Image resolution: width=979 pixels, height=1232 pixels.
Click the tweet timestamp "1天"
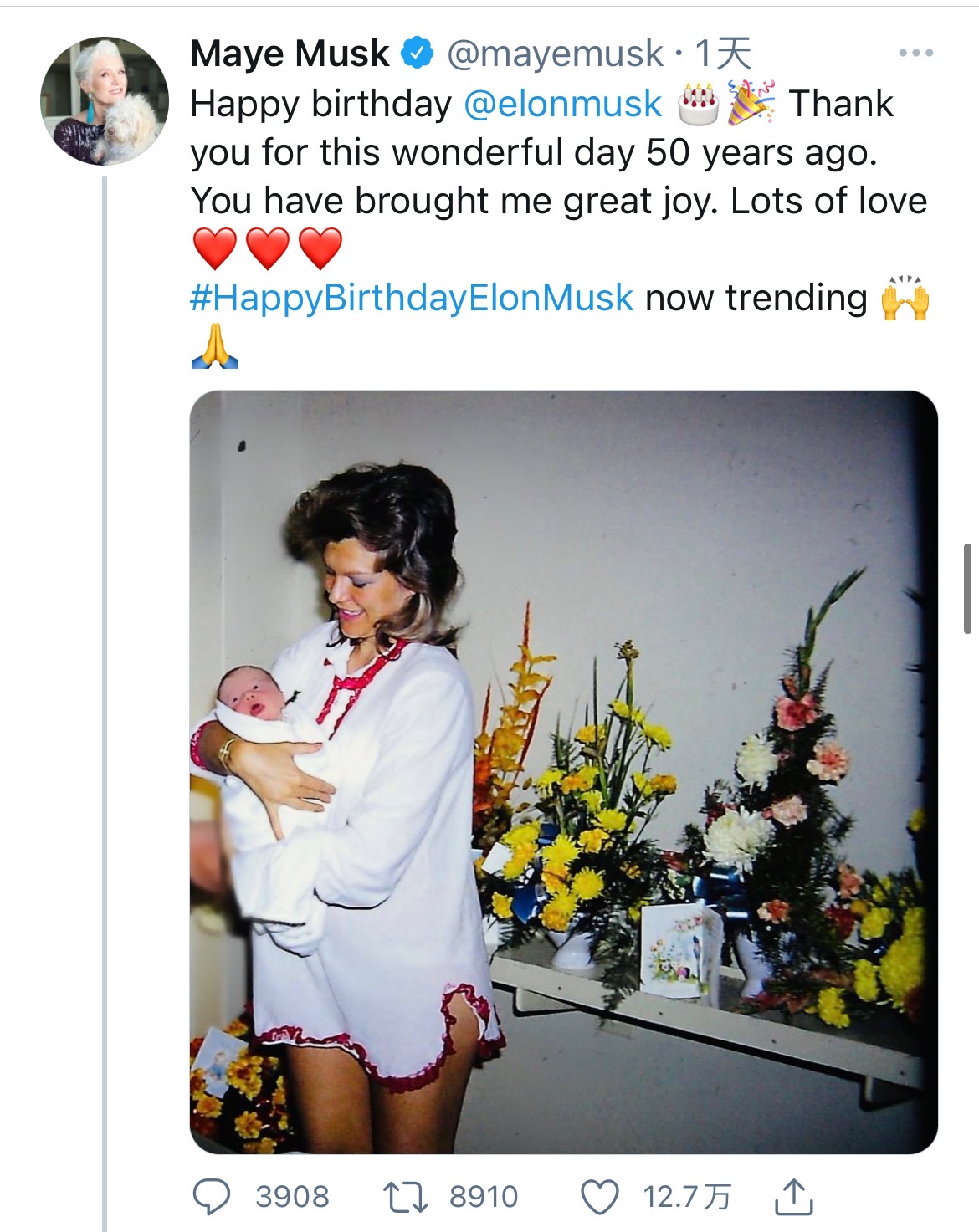pyautogui.click(x=723, y=54)
